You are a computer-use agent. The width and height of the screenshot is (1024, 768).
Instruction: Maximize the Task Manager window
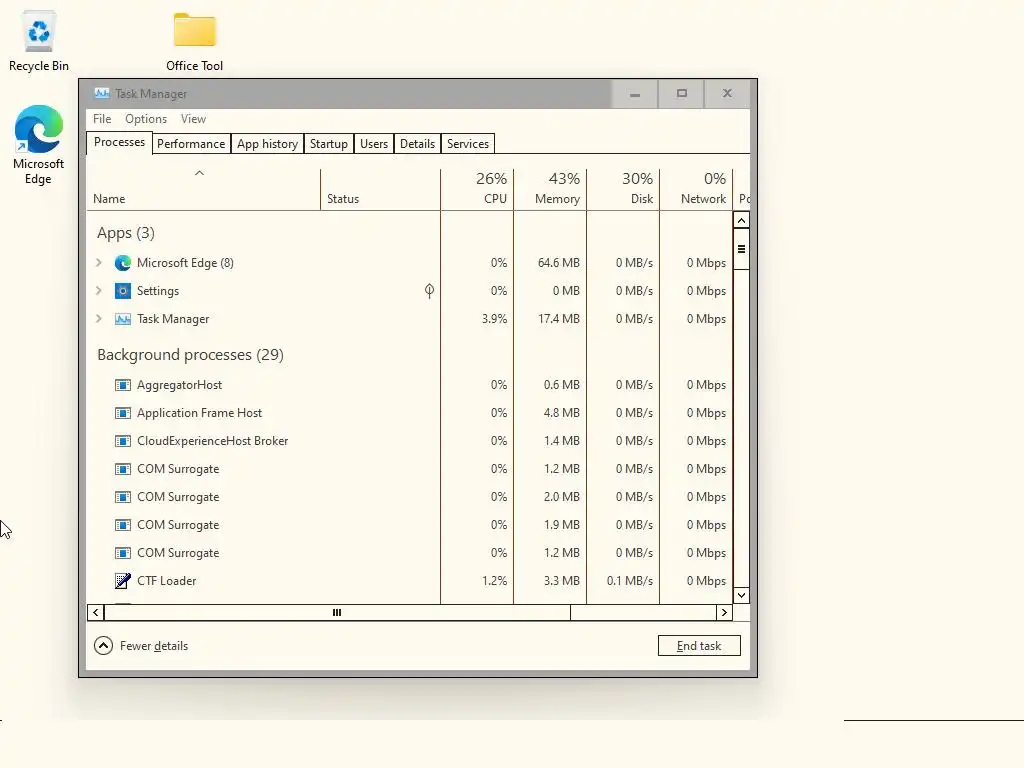[x=682, y=94]
